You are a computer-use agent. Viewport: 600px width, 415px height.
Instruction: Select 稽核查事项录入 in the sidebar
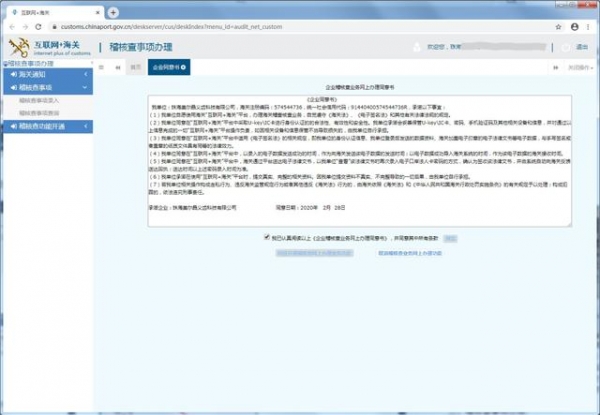click(x=40, y=100)
